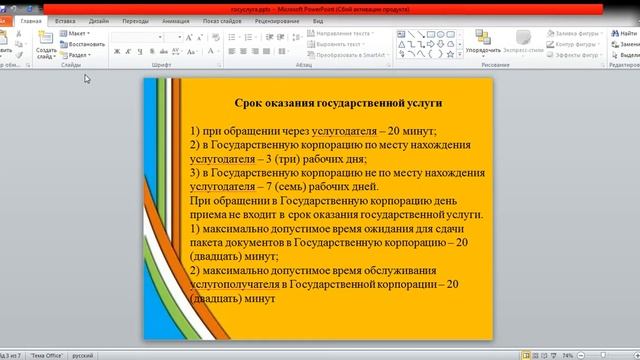Open the Вид ribbon tab
The image size is (640, 360).
point(318,21)
